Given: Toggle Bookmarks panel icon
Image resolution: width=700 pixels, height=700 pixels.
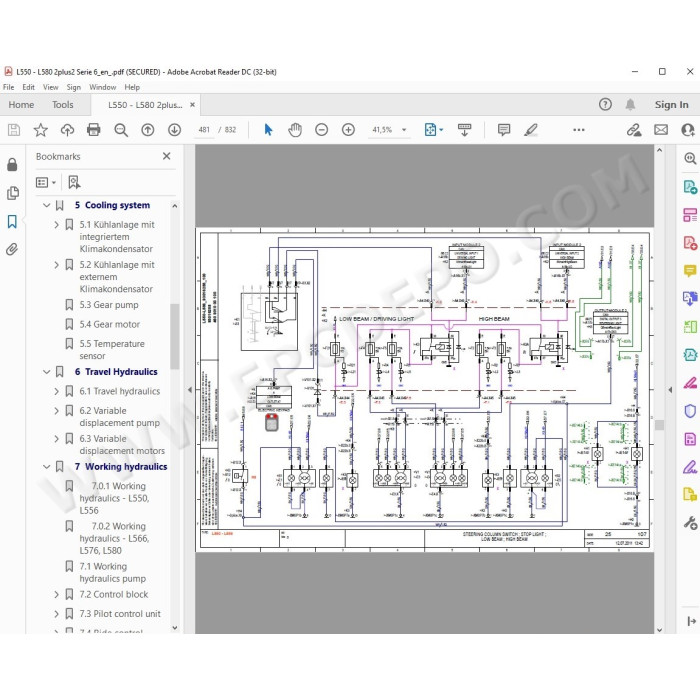Looking at the screenshot, I should coord(12,221).
